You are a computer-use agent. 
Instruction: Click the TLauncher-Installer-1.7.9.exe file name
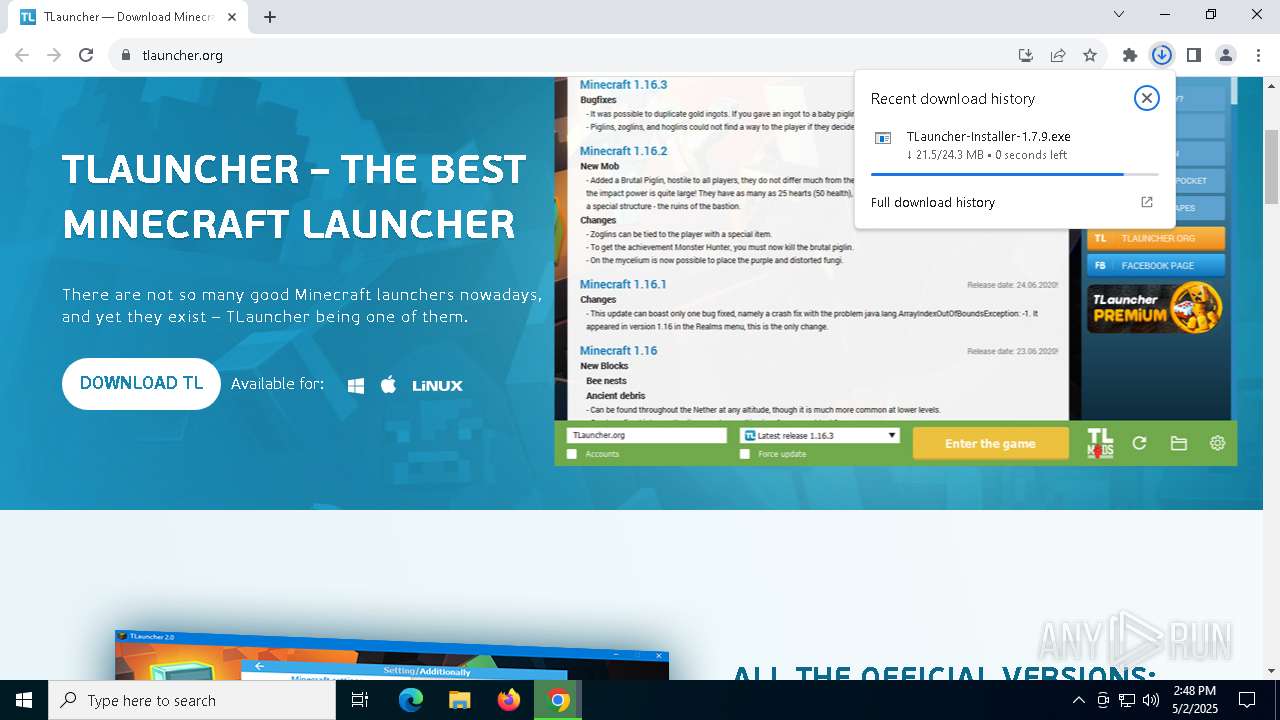coord(988,137)
